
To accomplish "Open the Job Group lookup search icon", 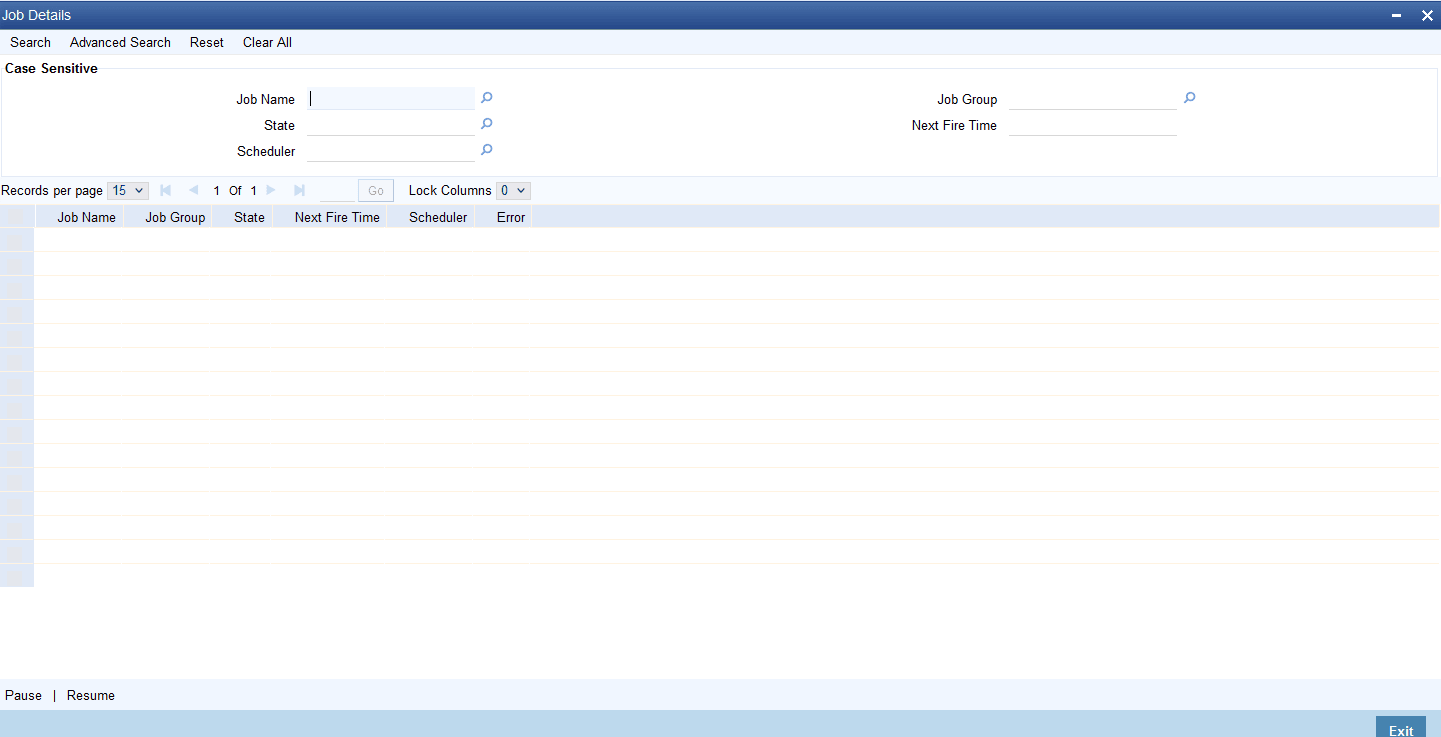I will [1190, 98].
